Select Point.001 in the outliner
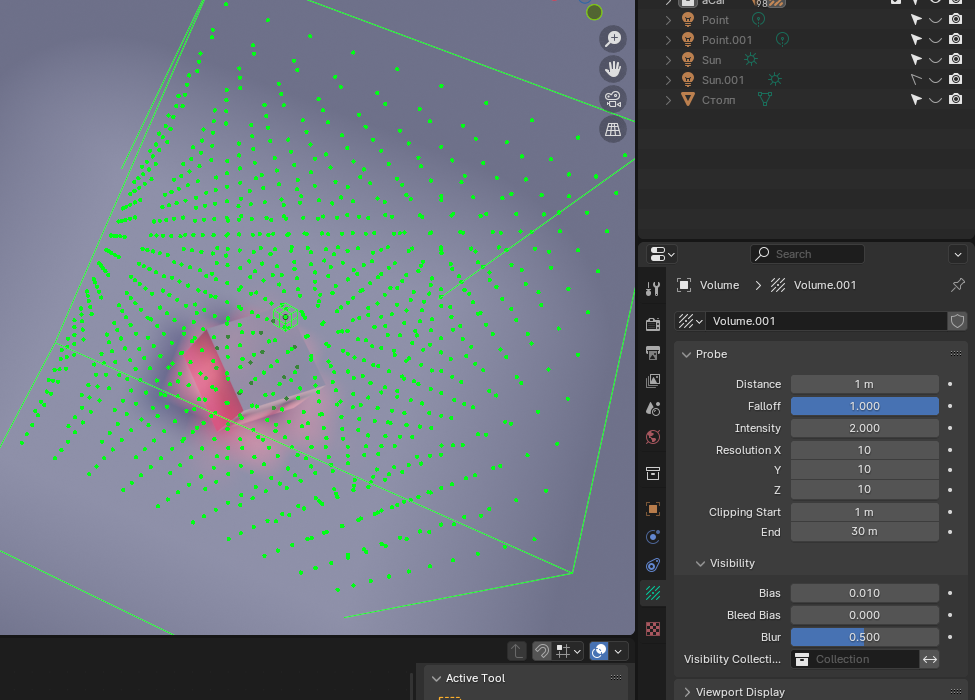This screenshot has width=975, height=700. (727, 40)
